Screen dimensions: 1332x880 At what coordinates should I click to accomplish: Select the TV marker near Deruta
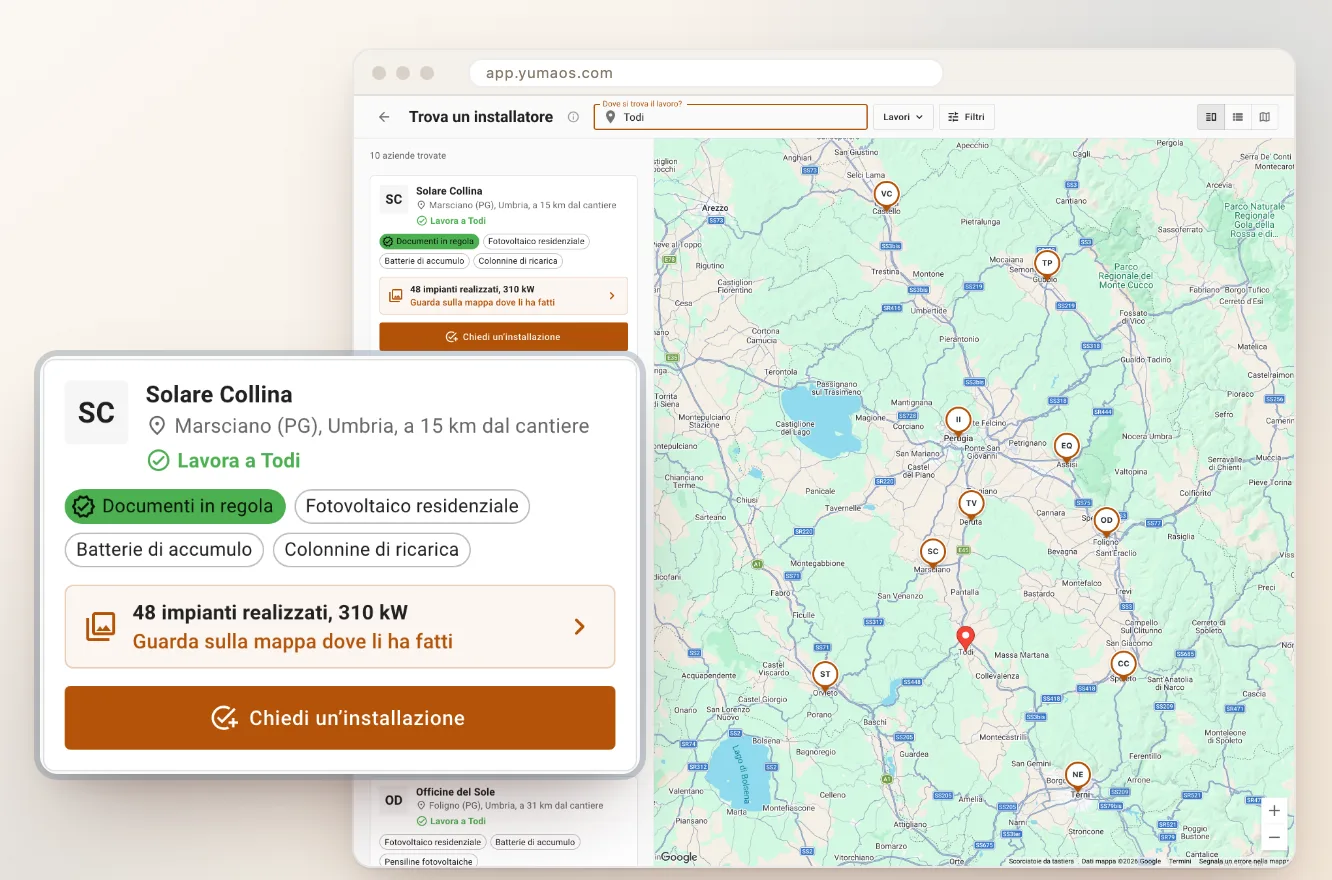[971, 504]
